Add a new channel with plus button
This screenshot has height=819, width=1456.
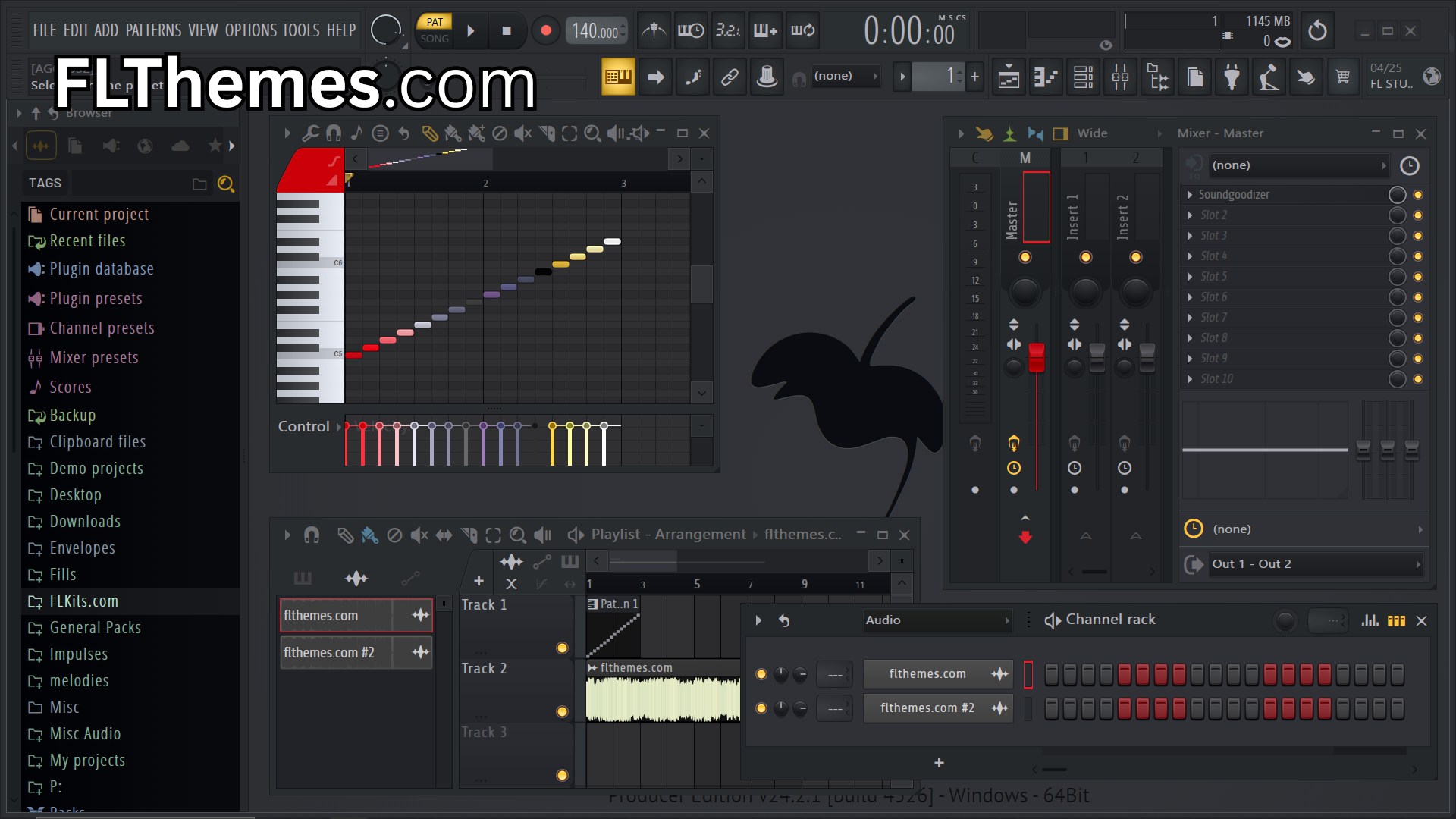click(939, 763)
